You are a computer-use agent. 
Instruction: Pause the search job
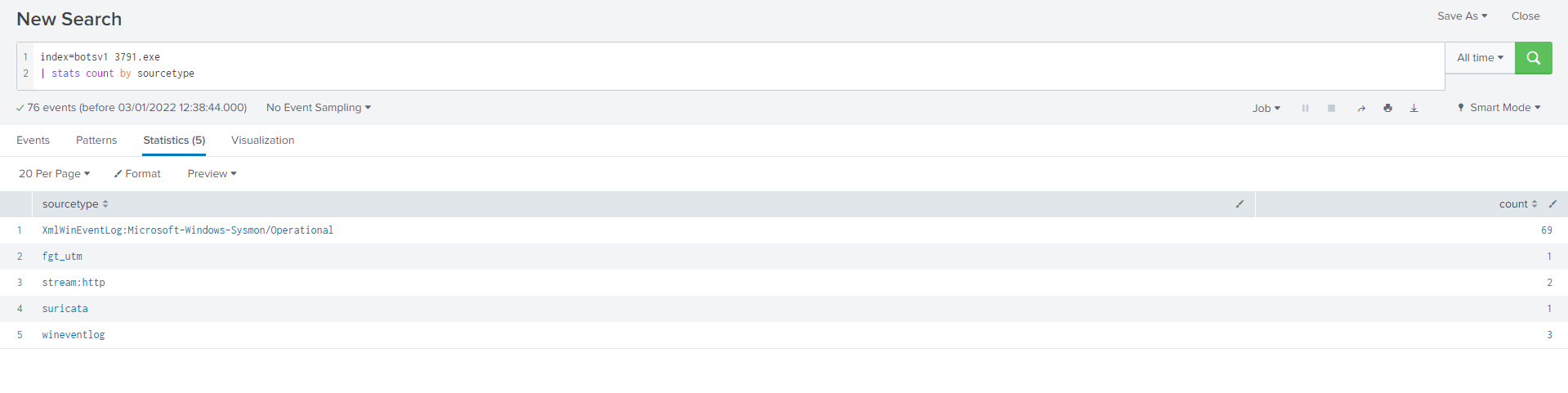[1305, 108]
